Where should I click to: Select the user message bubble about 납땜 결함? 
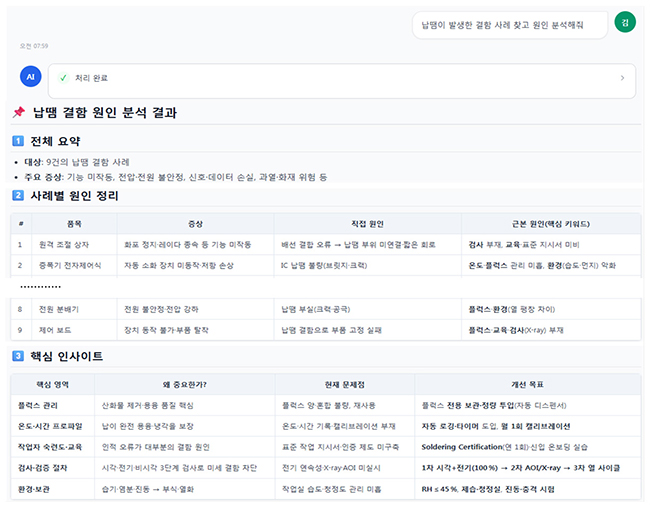[510, 23]
